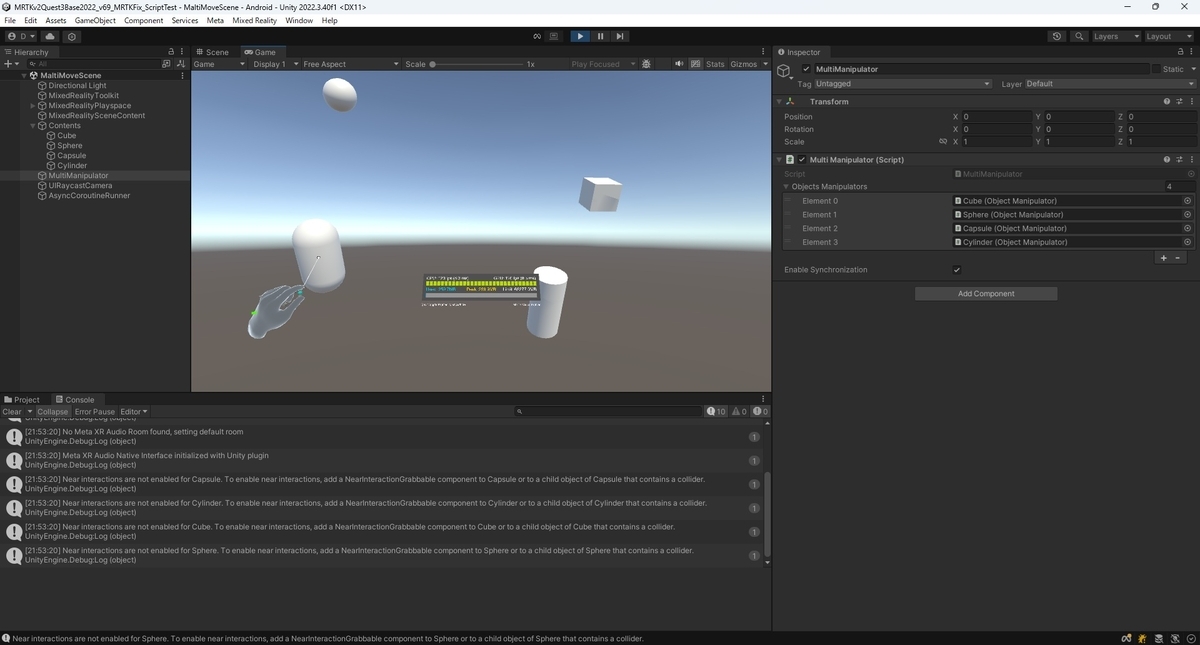Switch to the Project tab
The width and height of the screenshot is (1200, 645).
22,399
